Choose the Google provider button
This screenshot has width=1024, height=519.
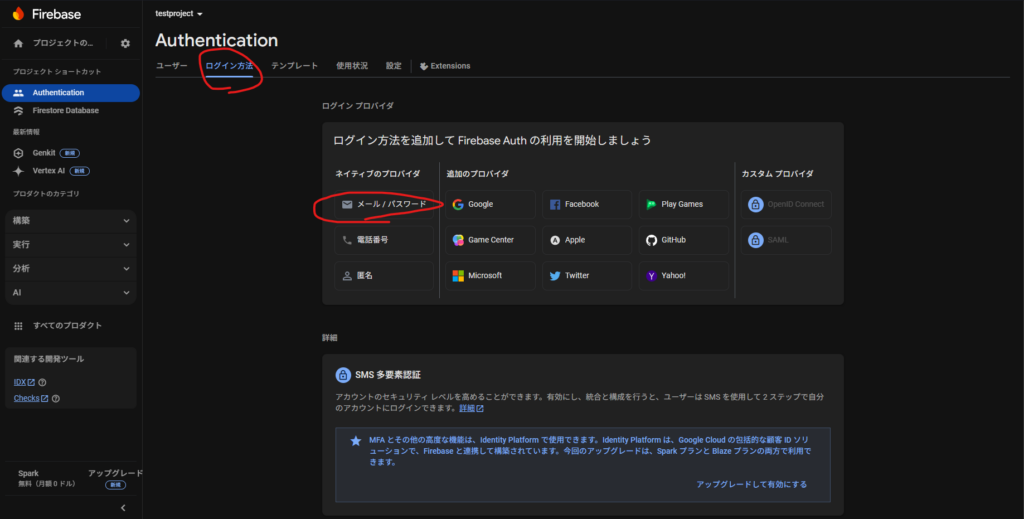pyautogui.click(x=490, y=204)
